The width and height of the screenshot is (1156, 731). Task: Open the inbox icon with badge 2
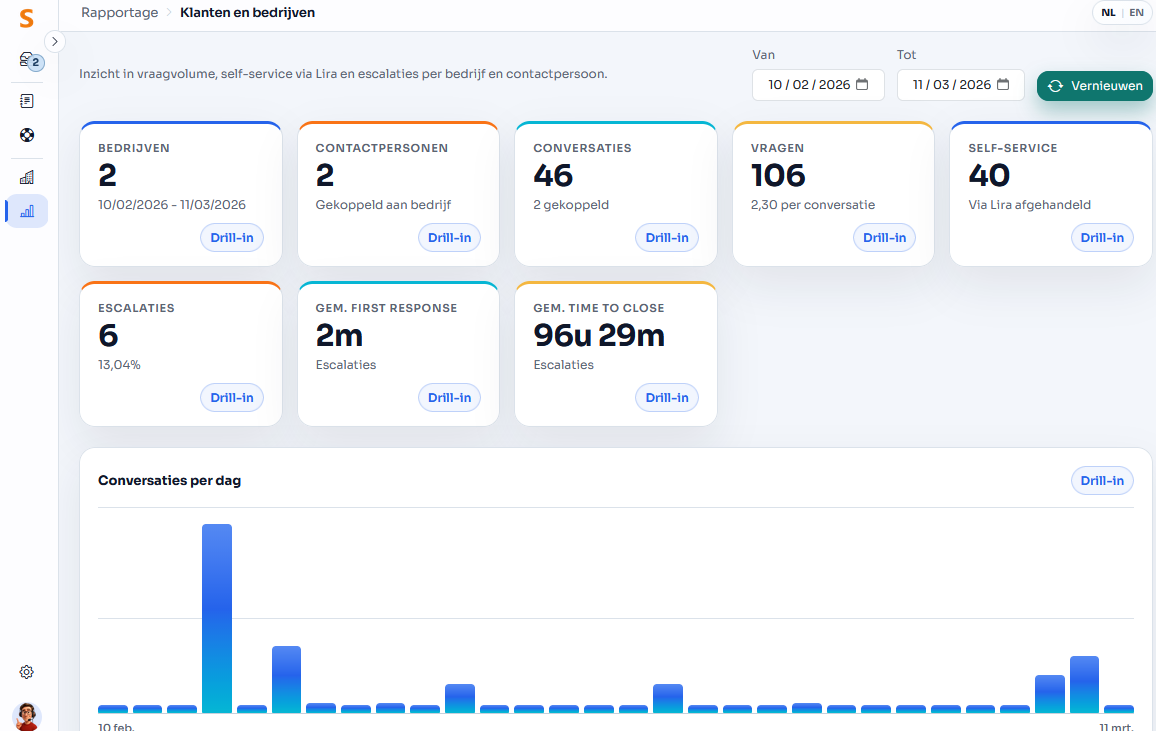tap(28, 61)
